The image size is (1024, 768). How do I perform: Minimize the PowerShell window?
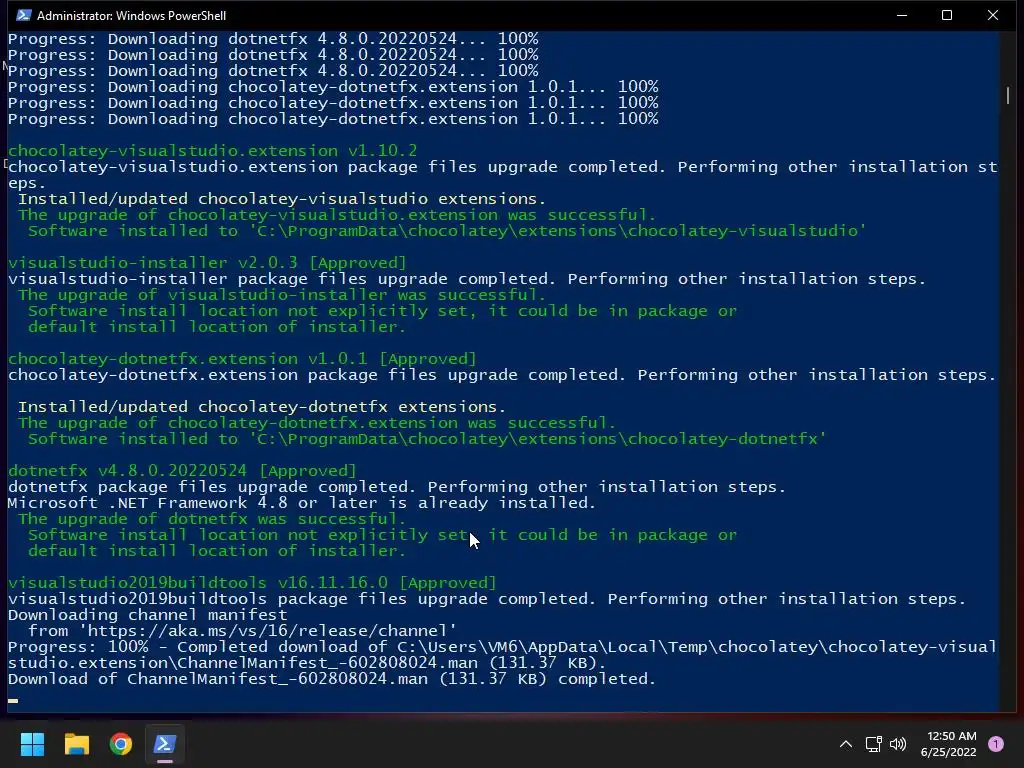tap(902, 15)
